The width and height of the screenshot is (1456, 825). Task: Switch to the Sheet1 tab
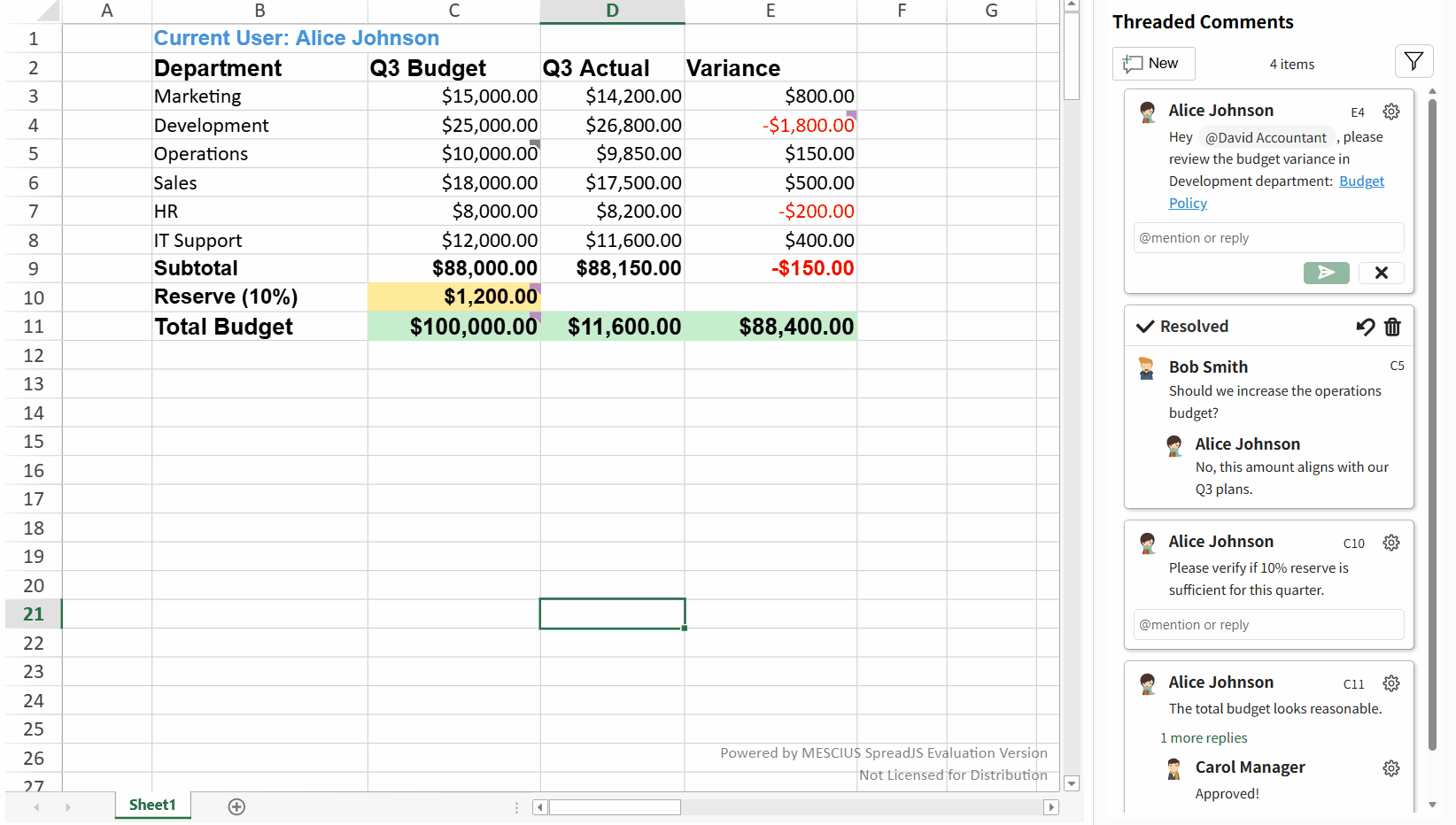coord(152,805)
